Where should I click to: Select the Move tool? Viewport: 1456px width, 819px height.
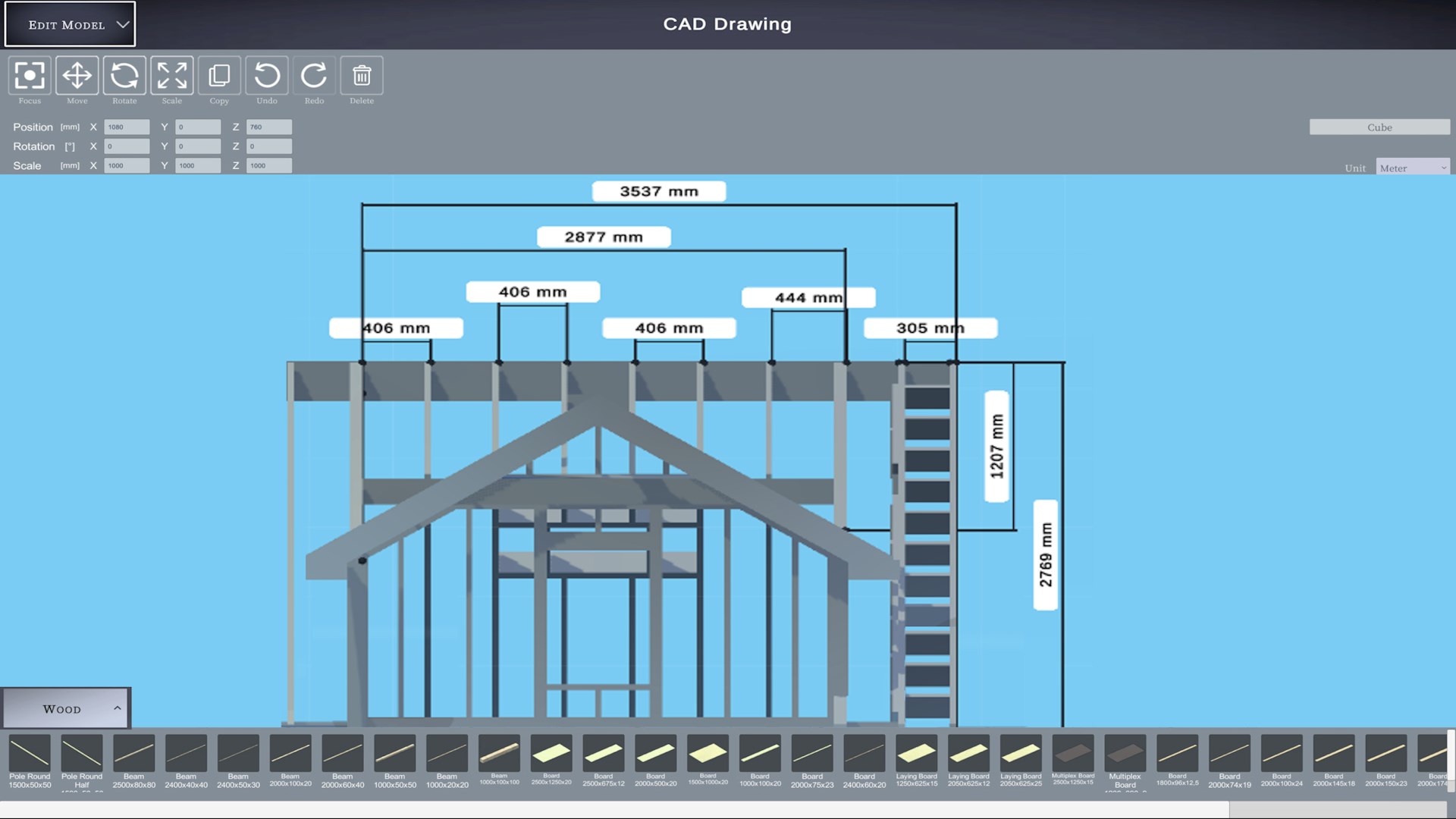coord(77,76)
